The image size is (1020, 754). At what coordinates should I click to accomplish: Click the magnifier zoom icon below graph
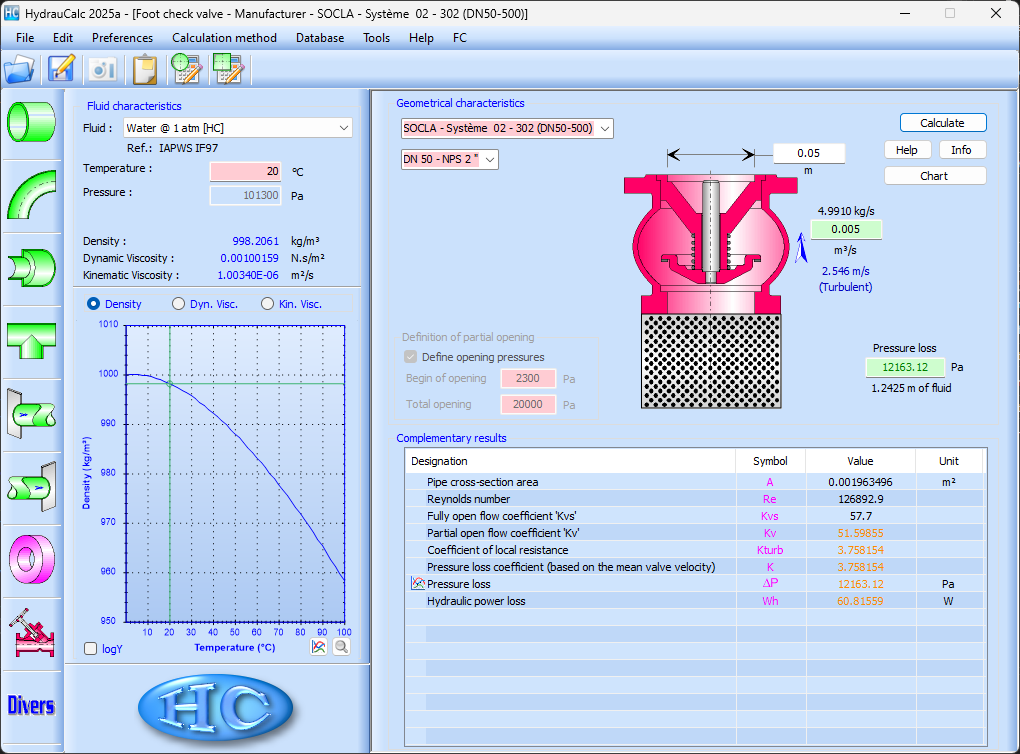[341, 647]
